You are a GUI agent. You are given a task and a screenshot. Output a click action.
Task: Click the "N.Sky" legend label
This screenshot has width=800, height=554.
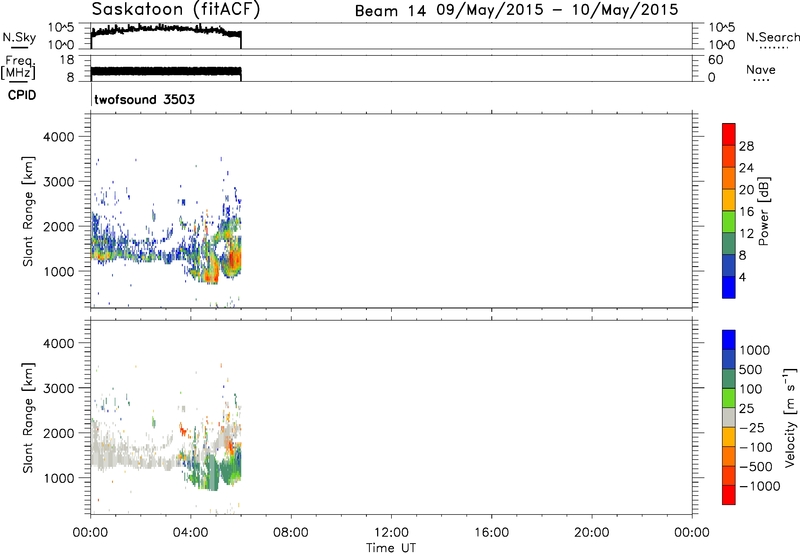pos(19,37)
